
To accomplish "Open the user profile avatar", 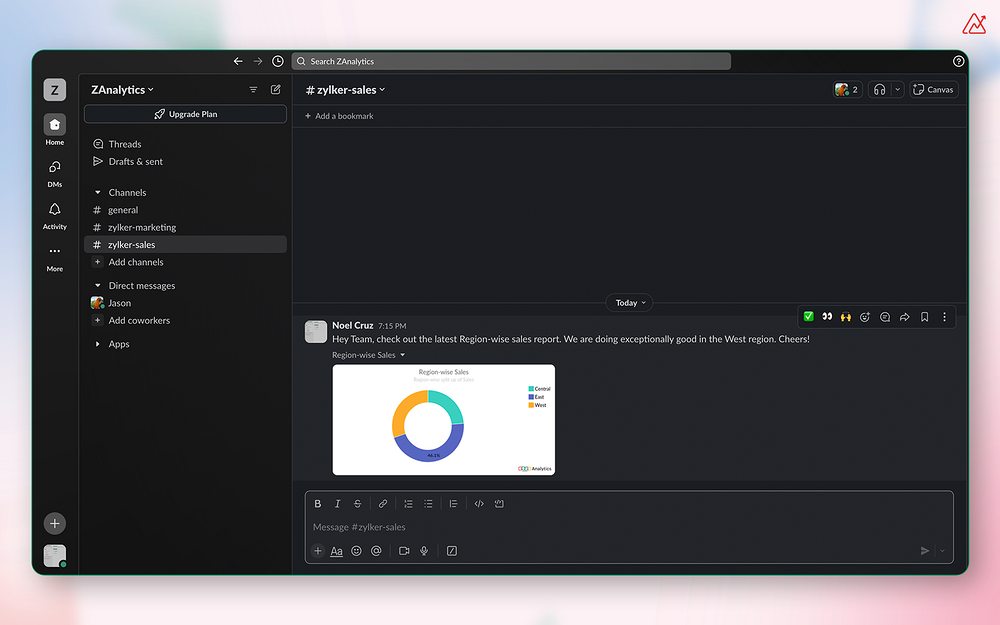I will 55,555.
